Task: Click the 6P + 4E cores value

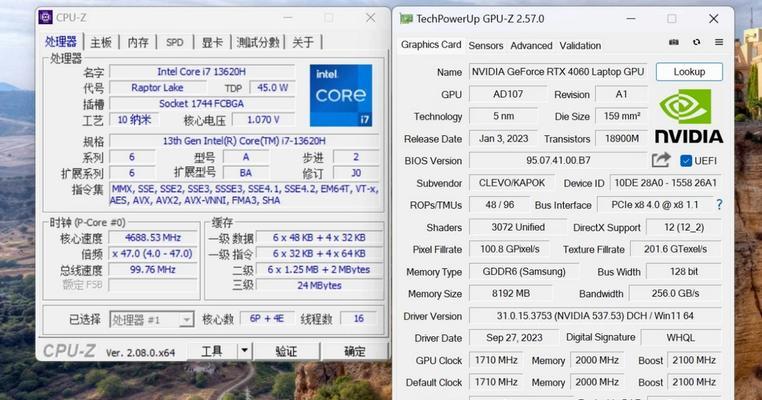Action: click(x=266, y=319)
